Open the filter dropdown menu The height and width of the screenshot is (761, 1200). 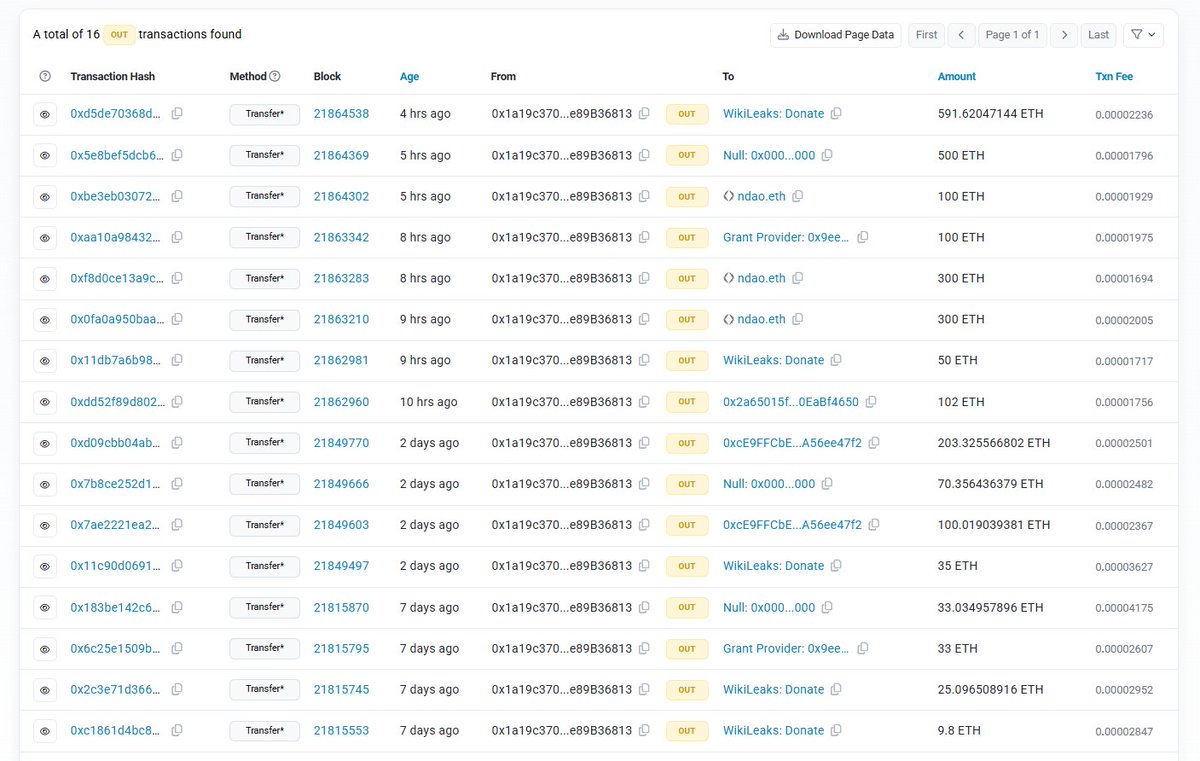pos(1143,35)
